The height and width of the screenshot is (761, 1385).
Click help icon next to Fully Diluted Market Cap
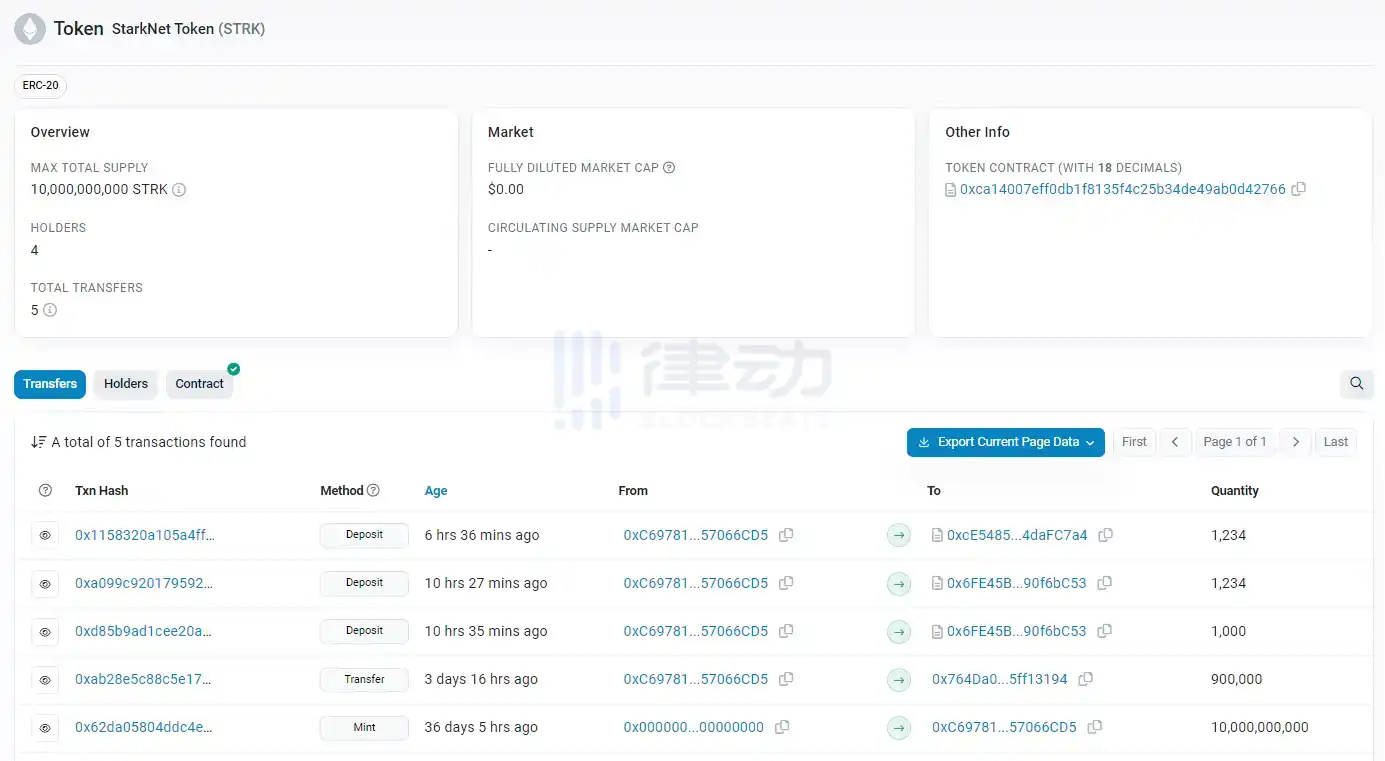669,168
